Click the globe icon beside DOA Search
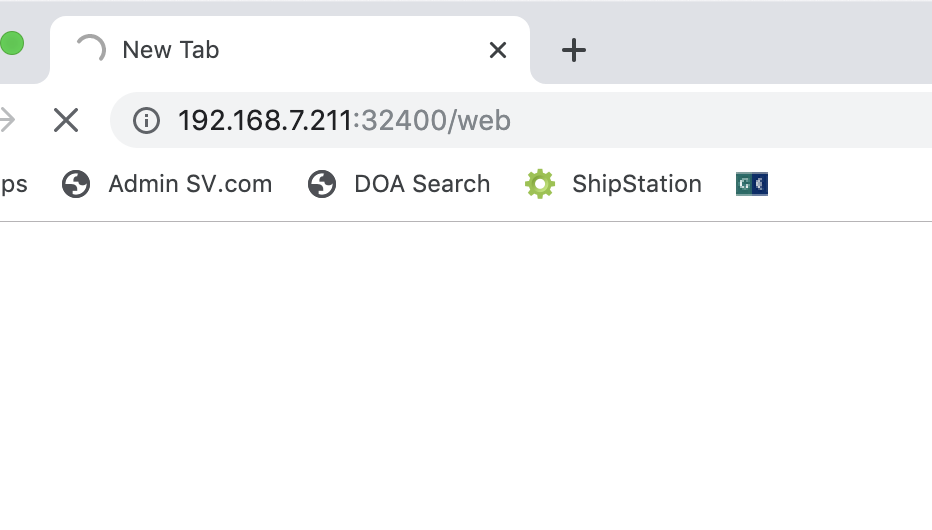Viewport: 932px width, 530px height. [322, 184]
